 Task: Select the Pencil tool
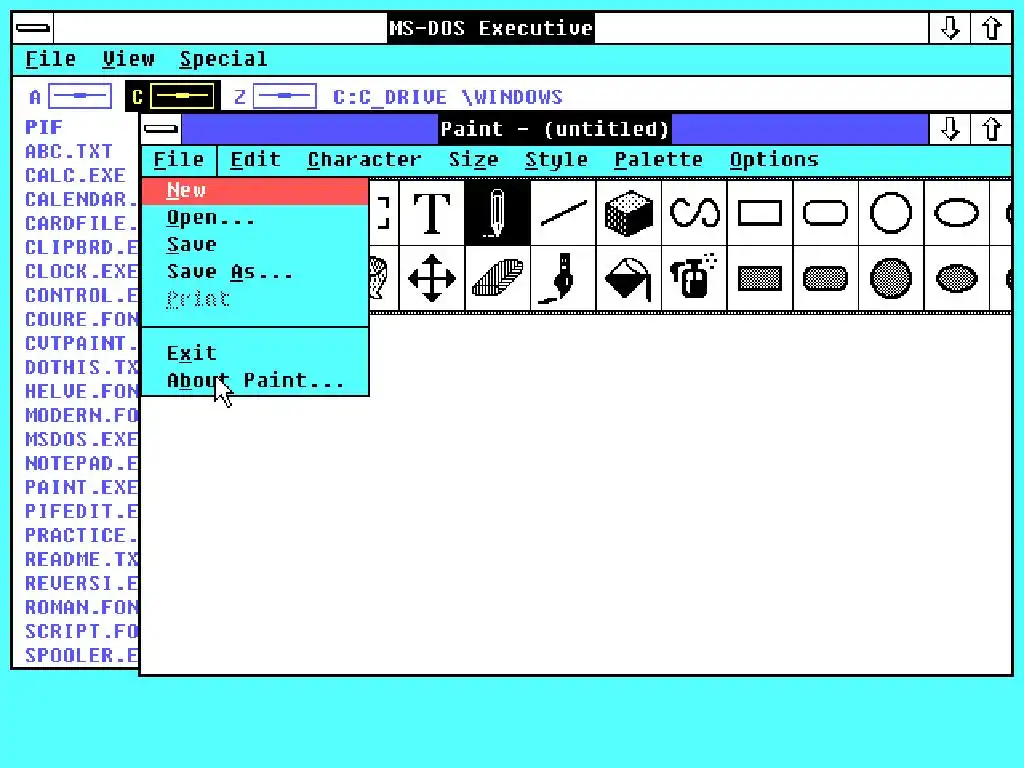(497, 213)
